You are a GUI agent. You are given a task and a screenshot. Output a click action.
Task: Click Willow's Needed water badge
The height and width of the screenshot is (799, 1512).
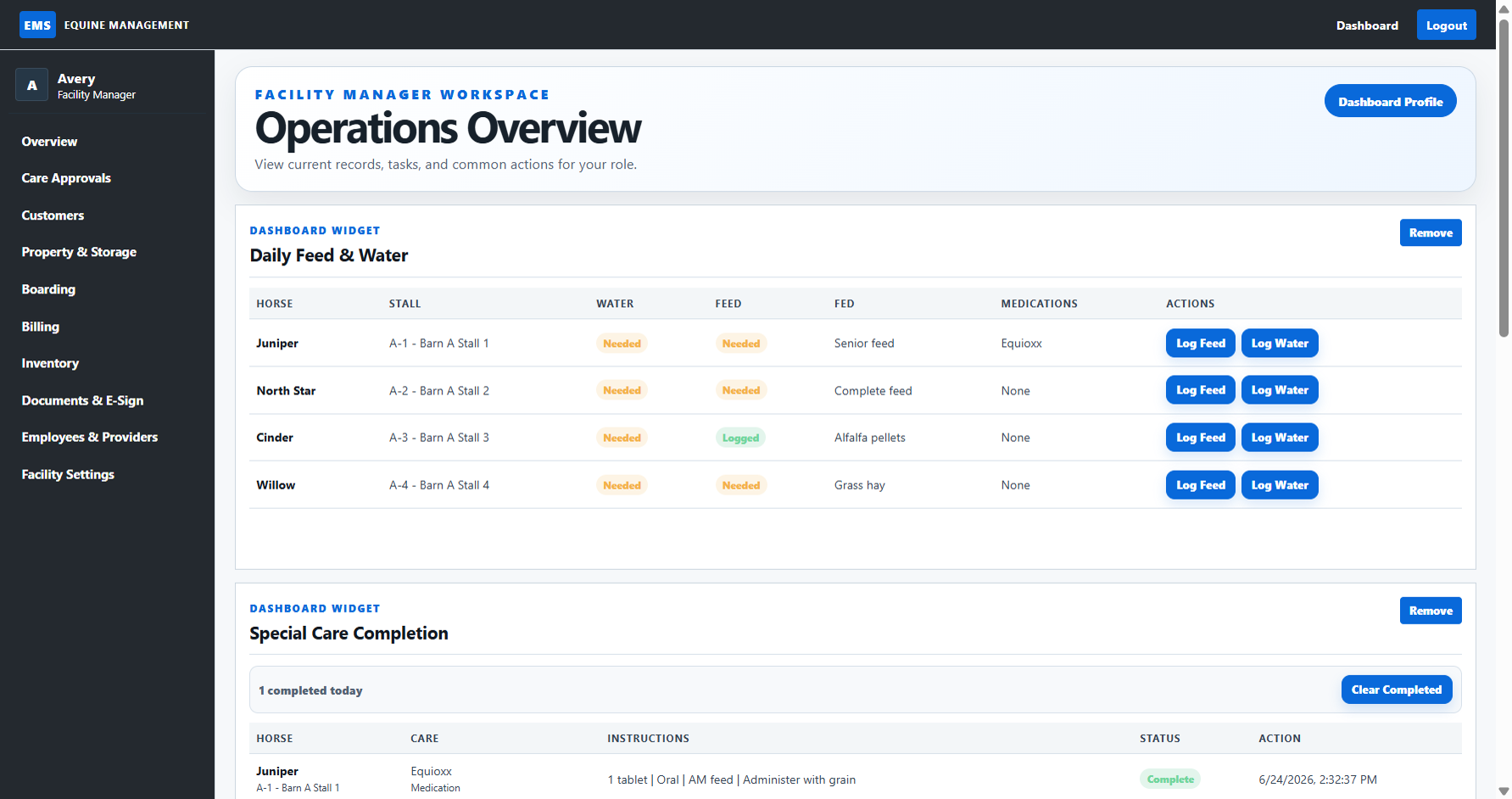(x=622, y=485)
